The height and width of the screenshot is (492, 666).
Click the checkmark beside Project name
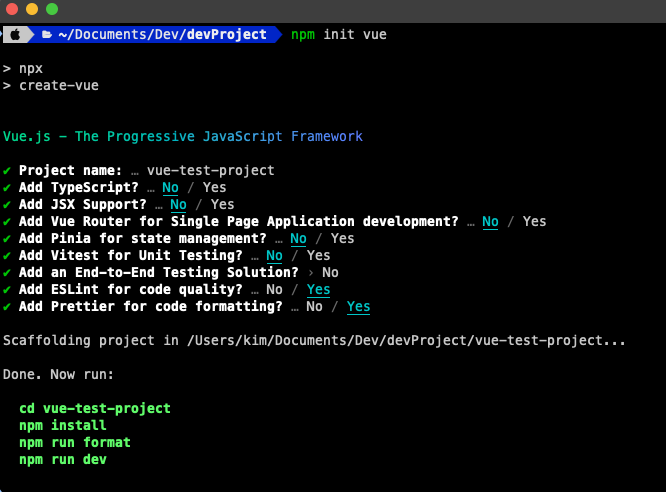pos(7,171)
